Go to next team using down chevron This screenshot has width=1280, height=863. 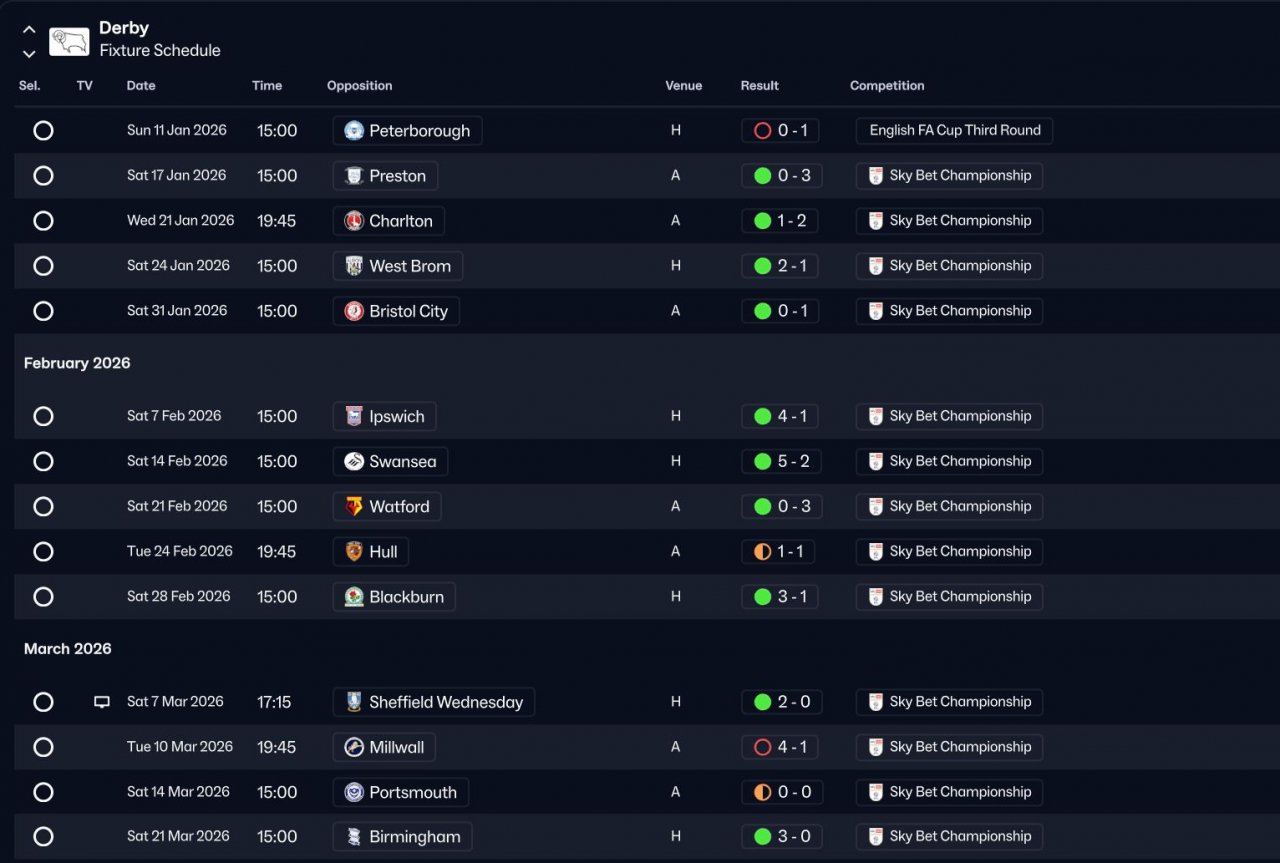[29, 53]
